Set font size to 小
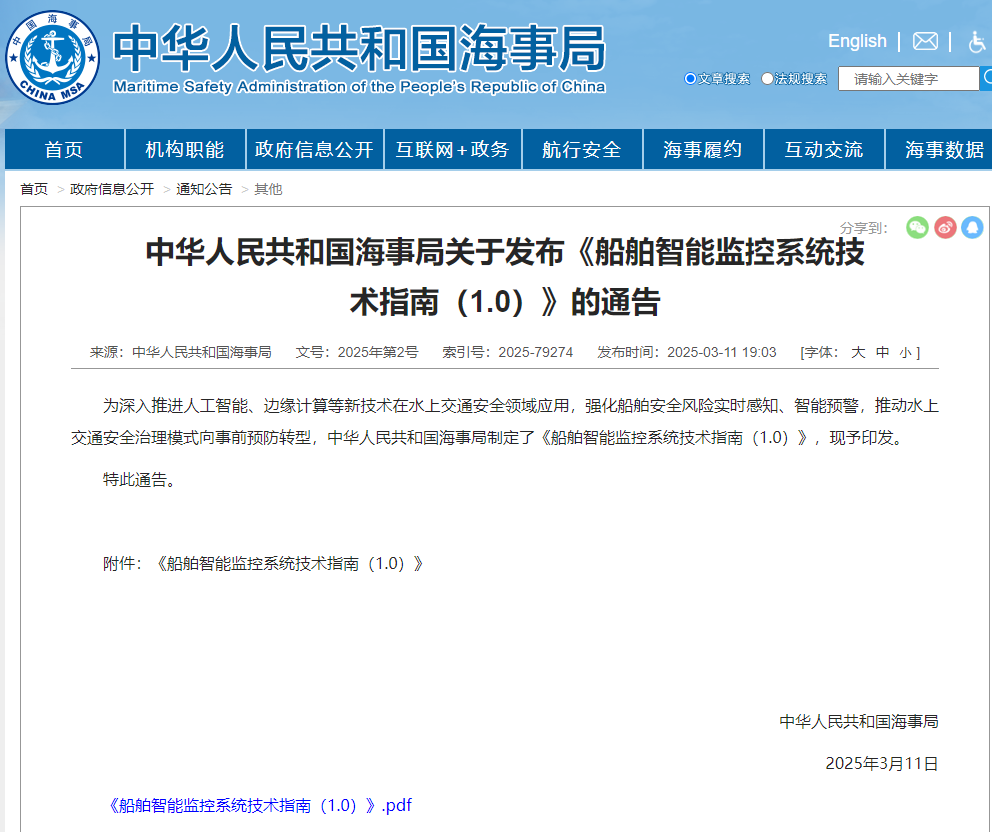This screenshot has width=992, height=832. (x=905, y=353)
